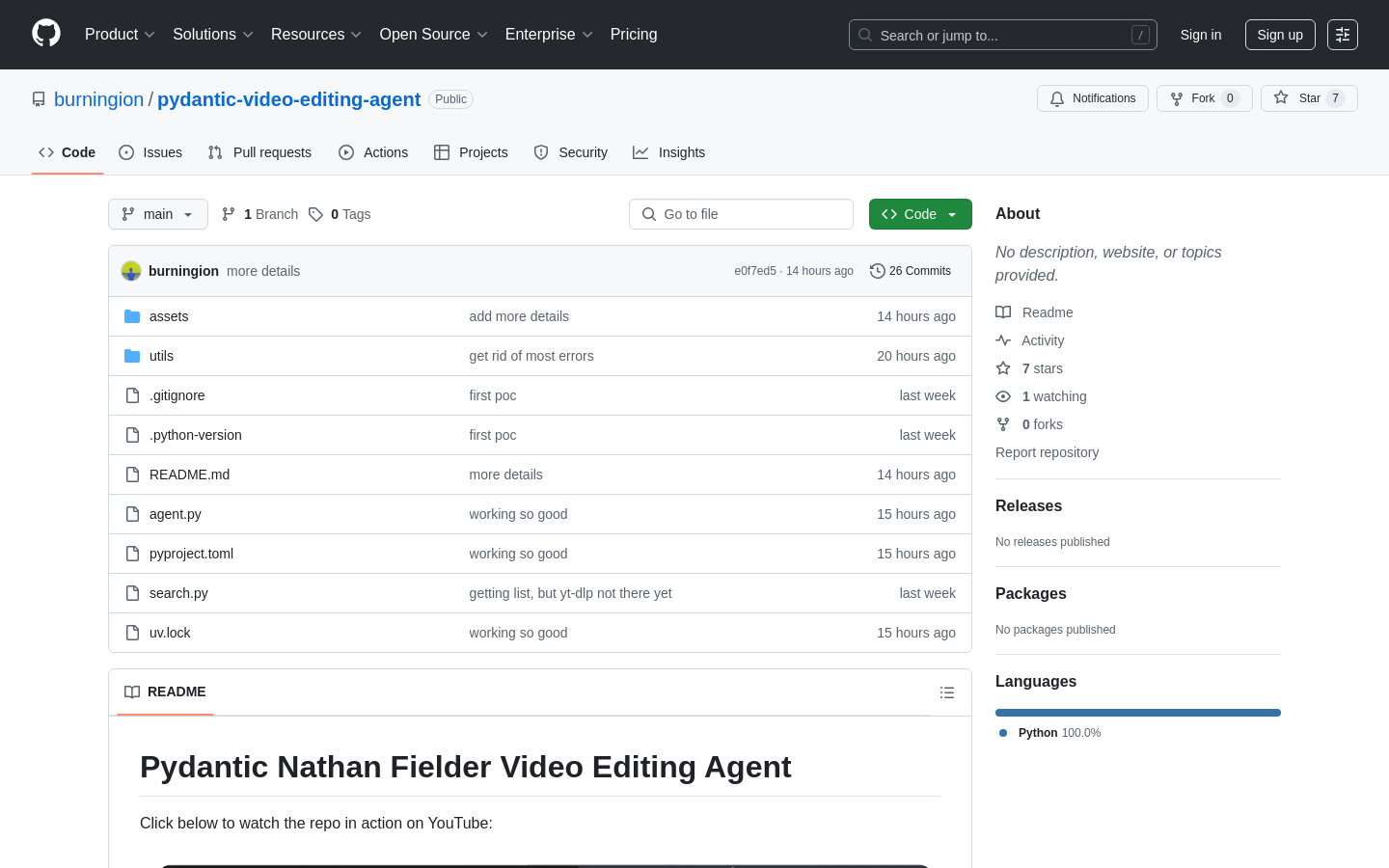The width and height of the screenshot is (1389, 868).
Task: Click the Sign up button
Action: [x=1280, y=35]
